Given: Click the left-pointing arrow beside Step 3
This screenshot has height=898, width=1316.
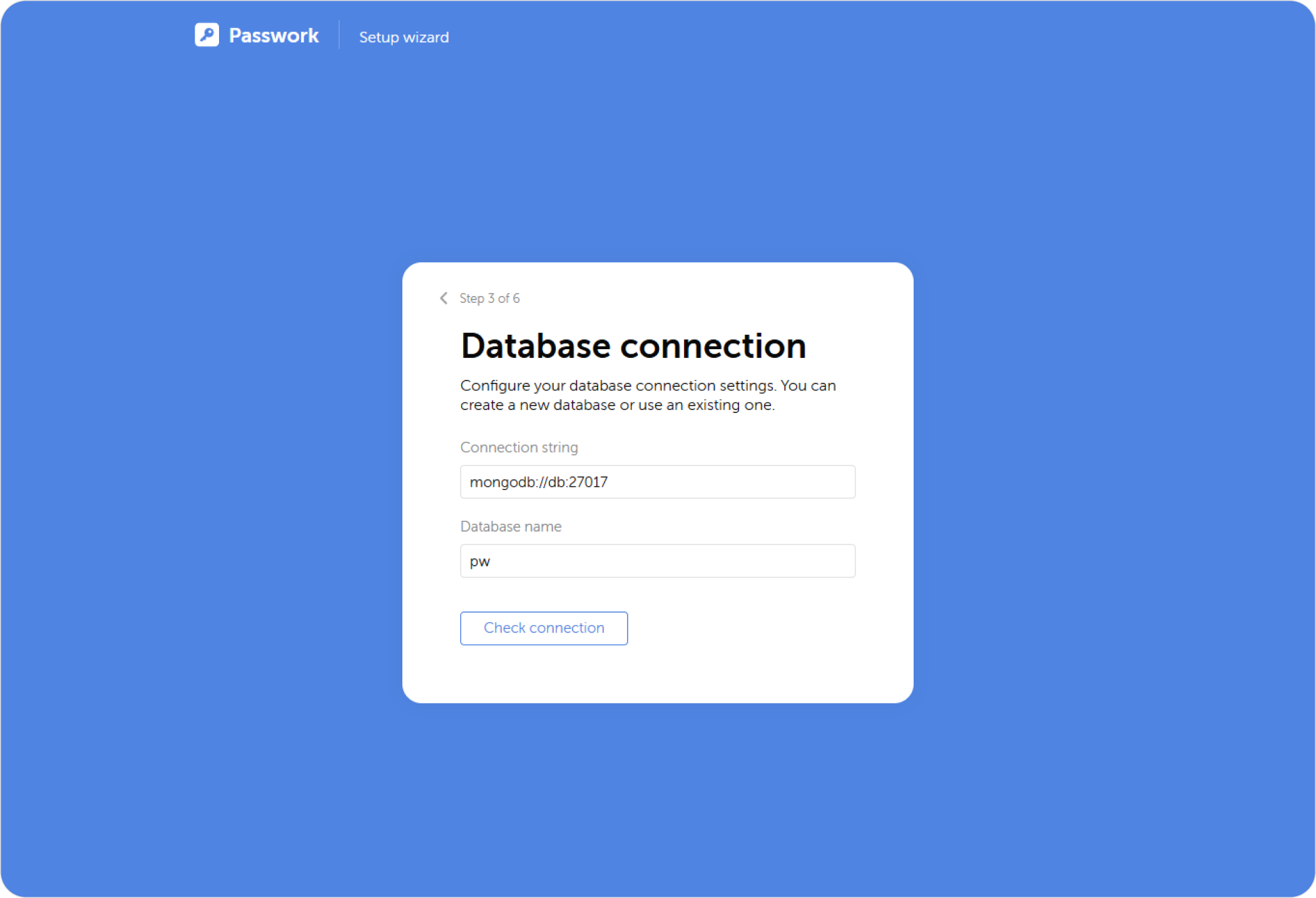Looking at the screenshot, I should point(444,298).
